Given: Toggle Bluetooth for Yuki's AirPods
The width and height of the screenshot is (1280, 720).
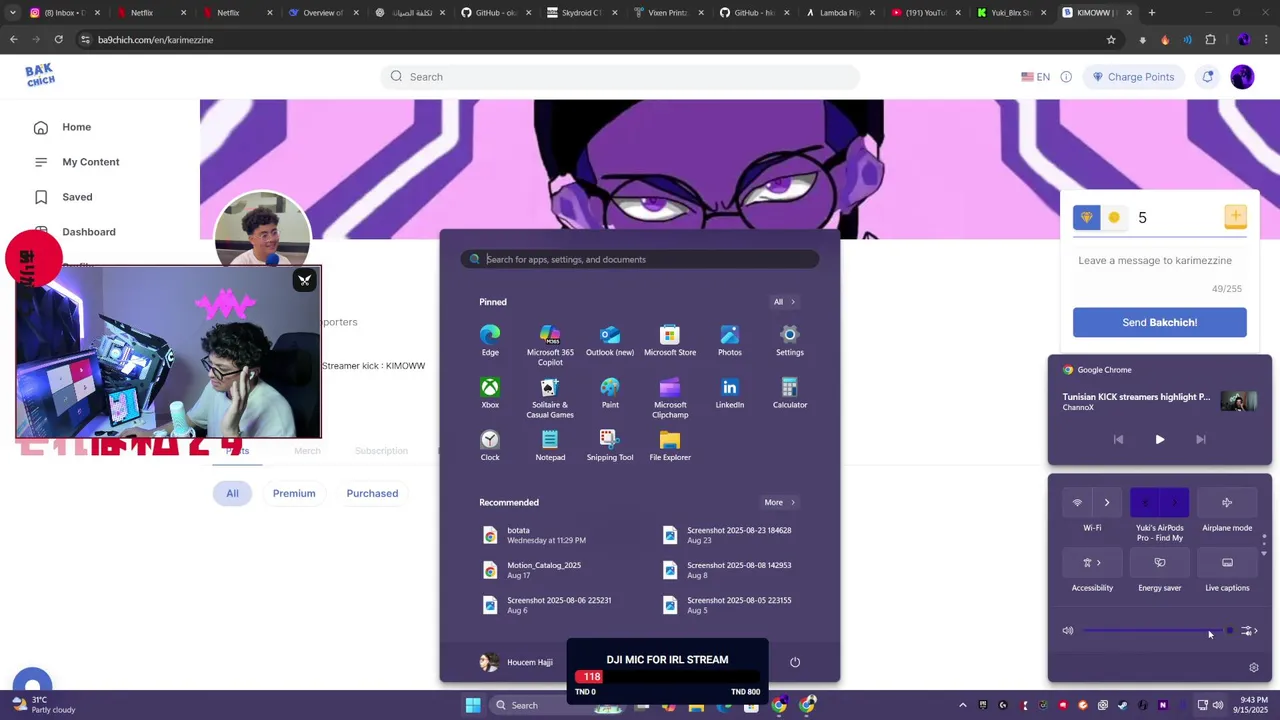Looking at the screenshot, I should coord(1145,502).
